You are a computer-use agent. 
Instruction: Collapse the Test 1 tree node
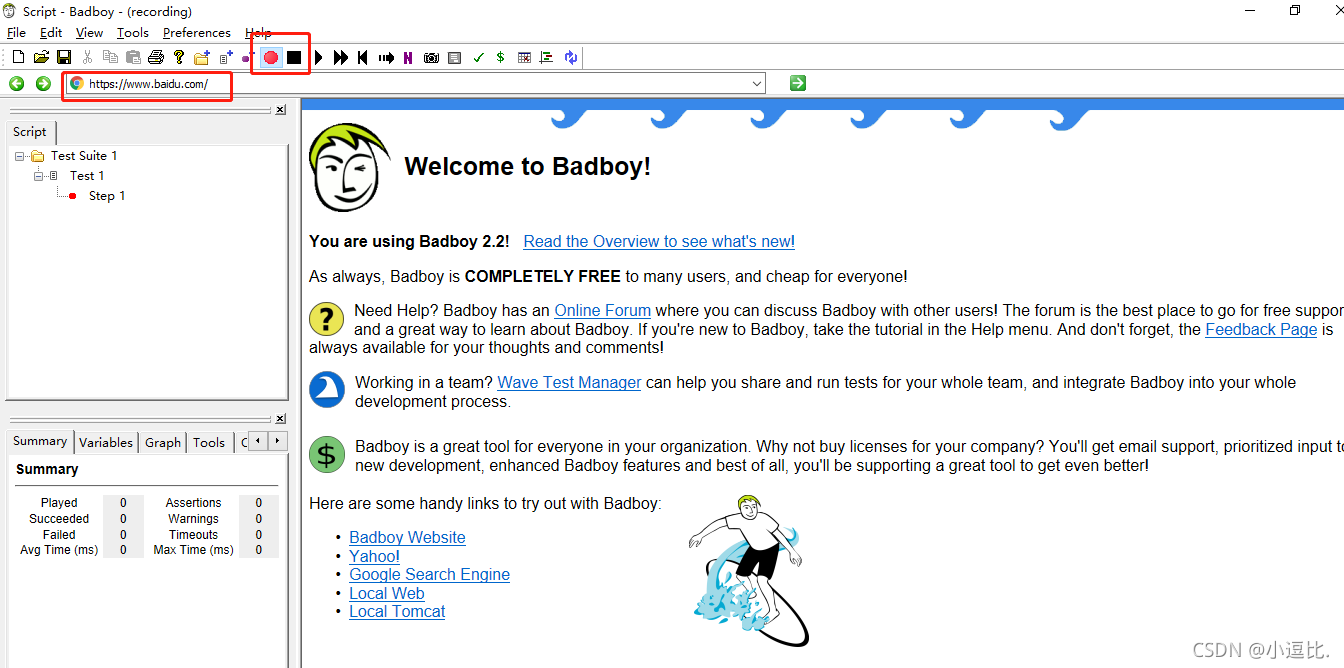coord(39,176)
